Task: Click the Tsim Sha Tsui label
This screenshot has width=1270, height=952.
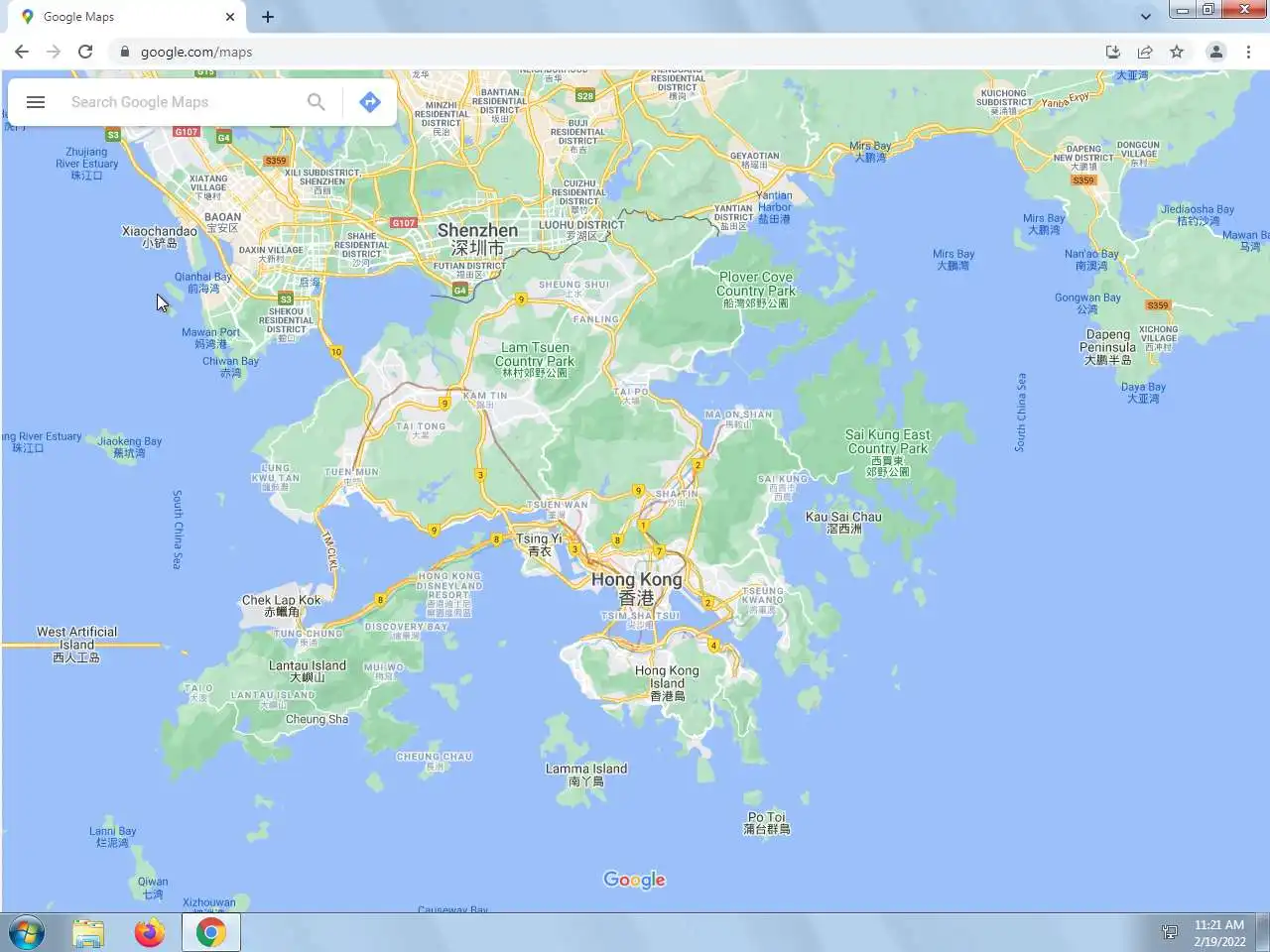Action: click(x=641, y=619)
